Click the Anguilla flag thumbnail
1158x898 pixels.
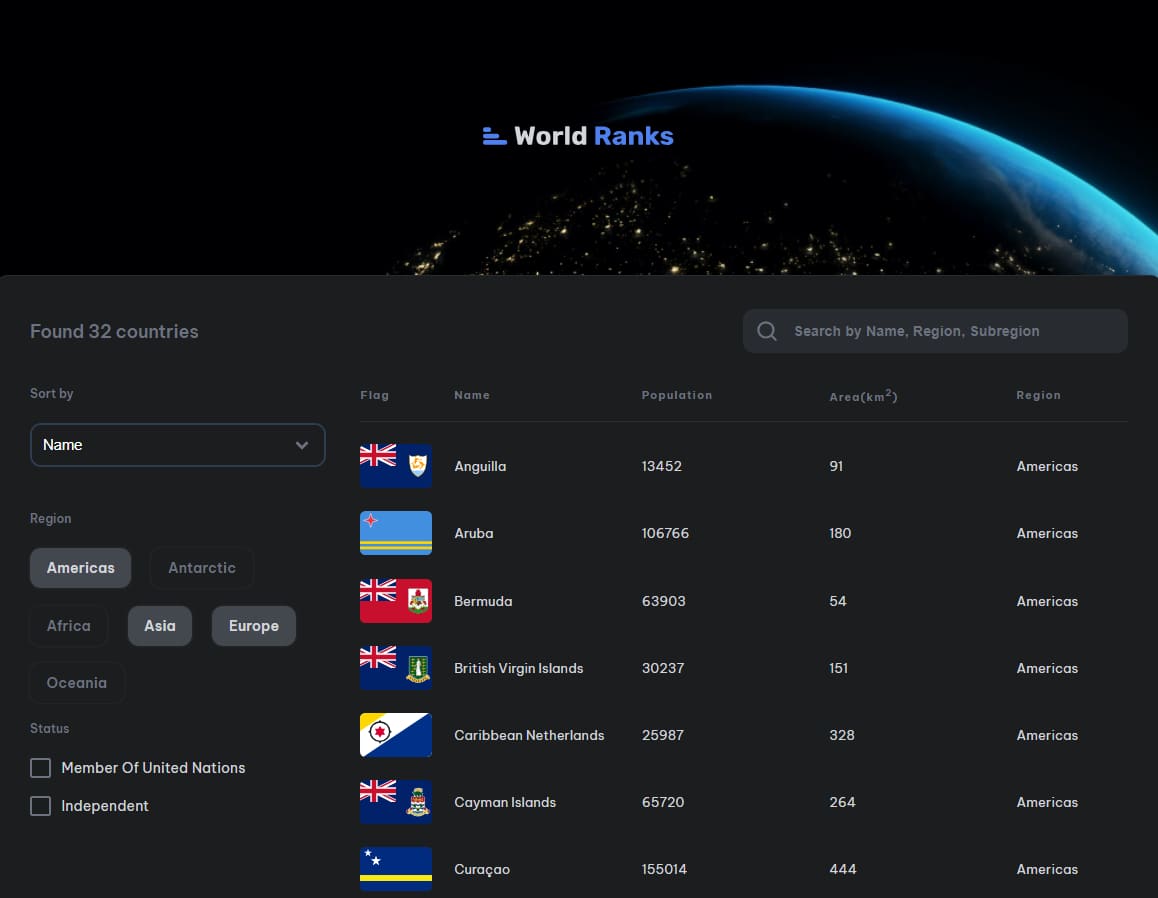point(395,465)
